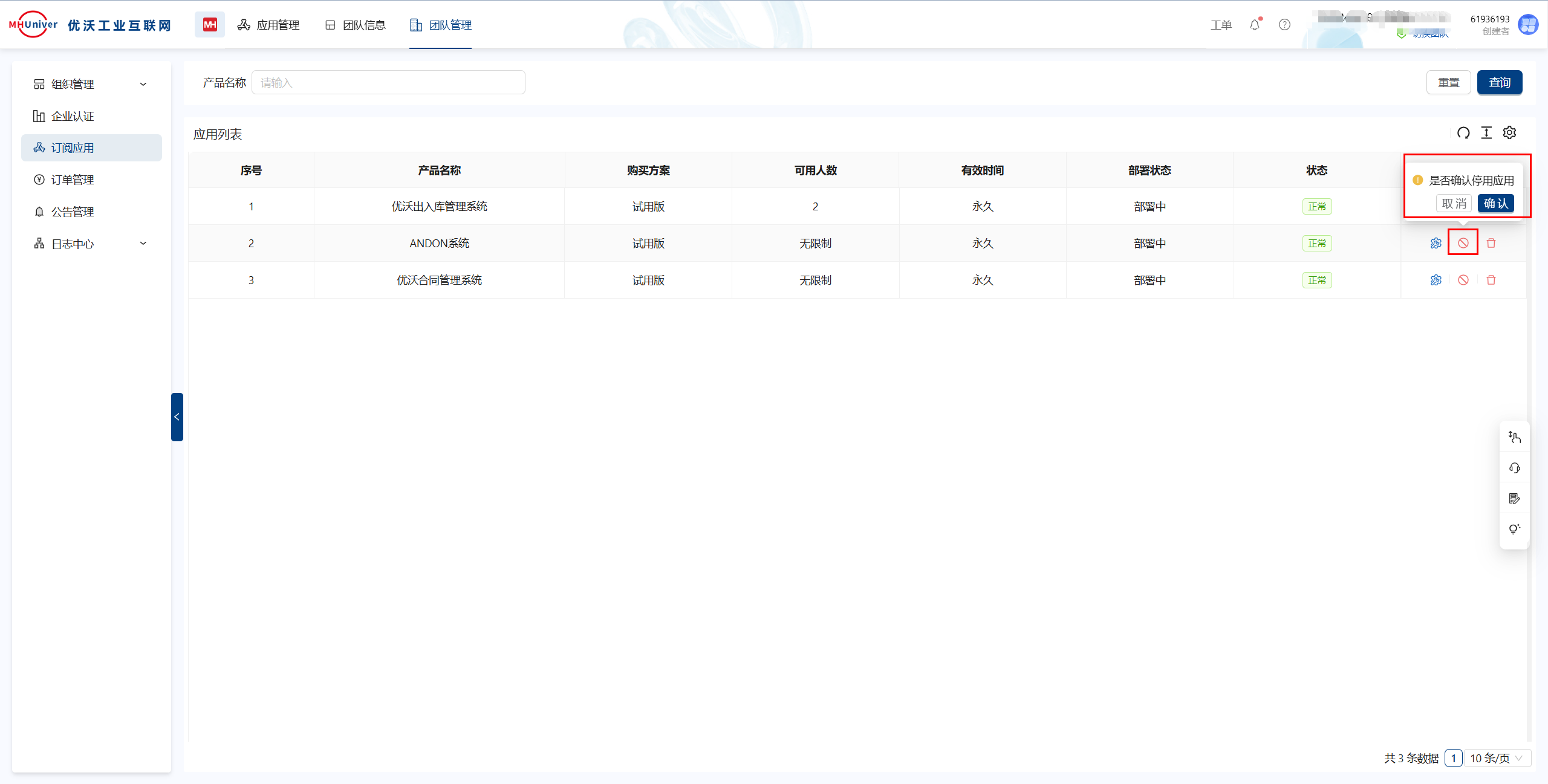Click the column height density icon
Screen dimensions: 1548x784
pos(1486,133)
